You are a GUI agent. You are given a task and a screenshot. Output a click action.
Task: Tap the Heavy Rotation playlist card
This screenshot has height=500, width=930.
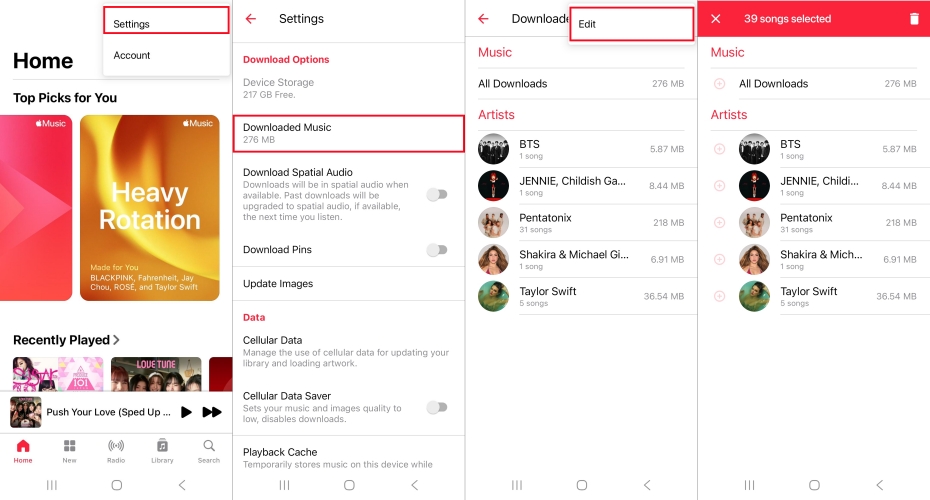(149, 208)
